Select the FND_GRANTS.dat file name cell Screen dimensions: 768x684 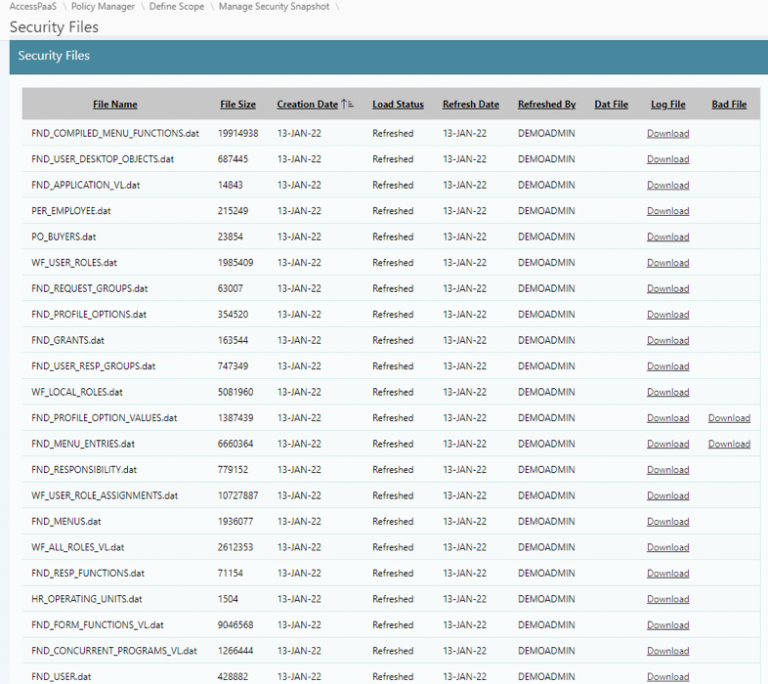tap(68, 340)
